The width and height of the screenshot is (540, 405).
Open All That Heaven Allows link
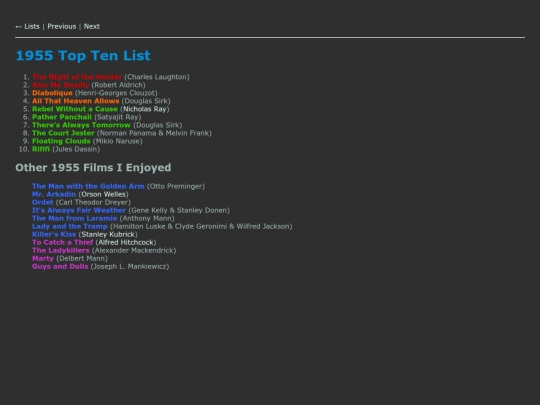click(76, 101)
